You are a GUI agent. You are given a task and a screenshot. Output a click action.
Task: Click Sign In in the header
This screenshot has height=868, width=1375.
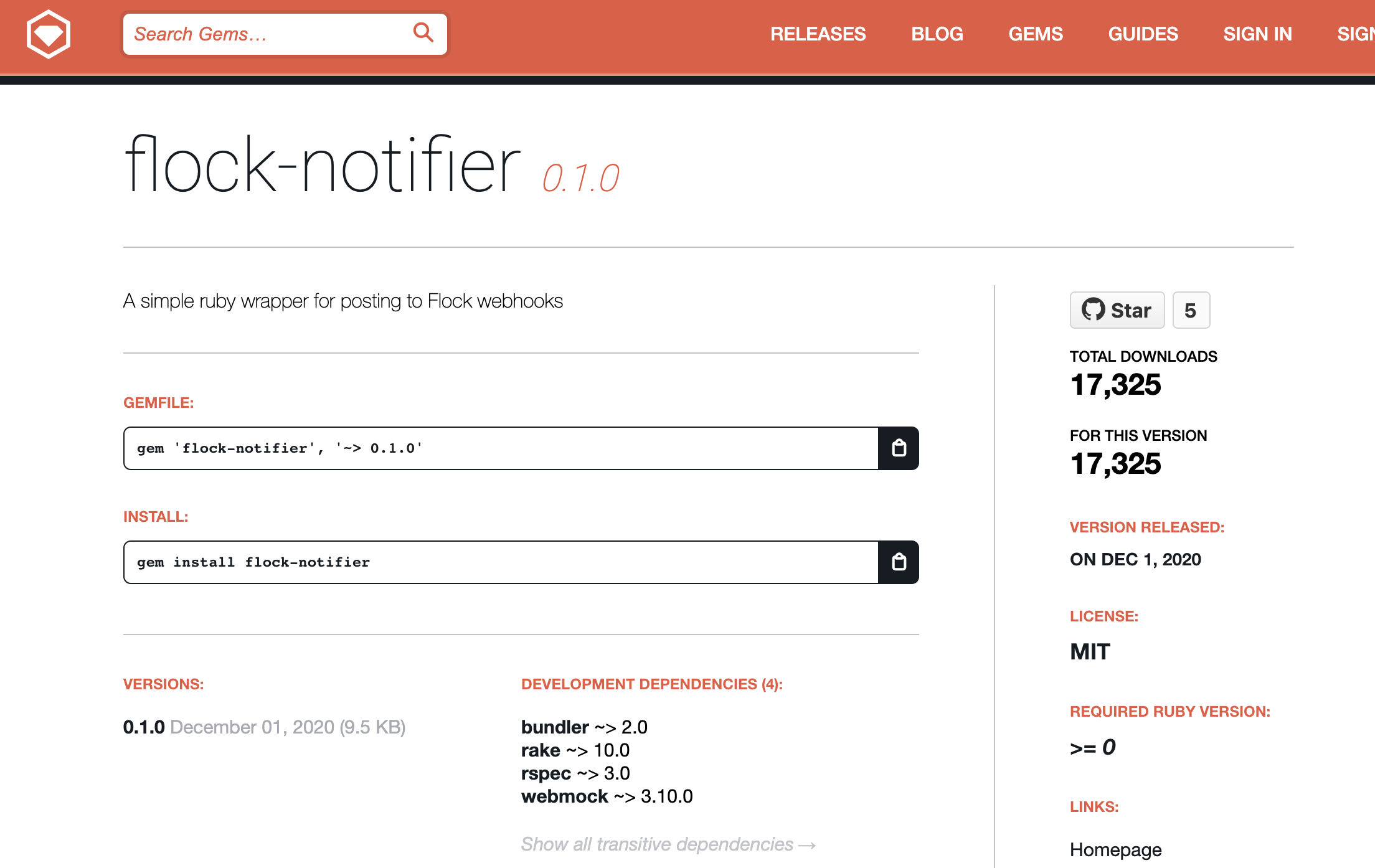(1257, 34)
